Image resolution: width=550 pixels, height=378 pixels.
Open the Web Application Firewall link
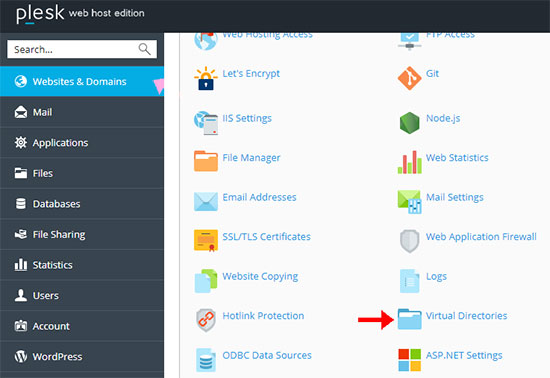[x=481, y=237]
